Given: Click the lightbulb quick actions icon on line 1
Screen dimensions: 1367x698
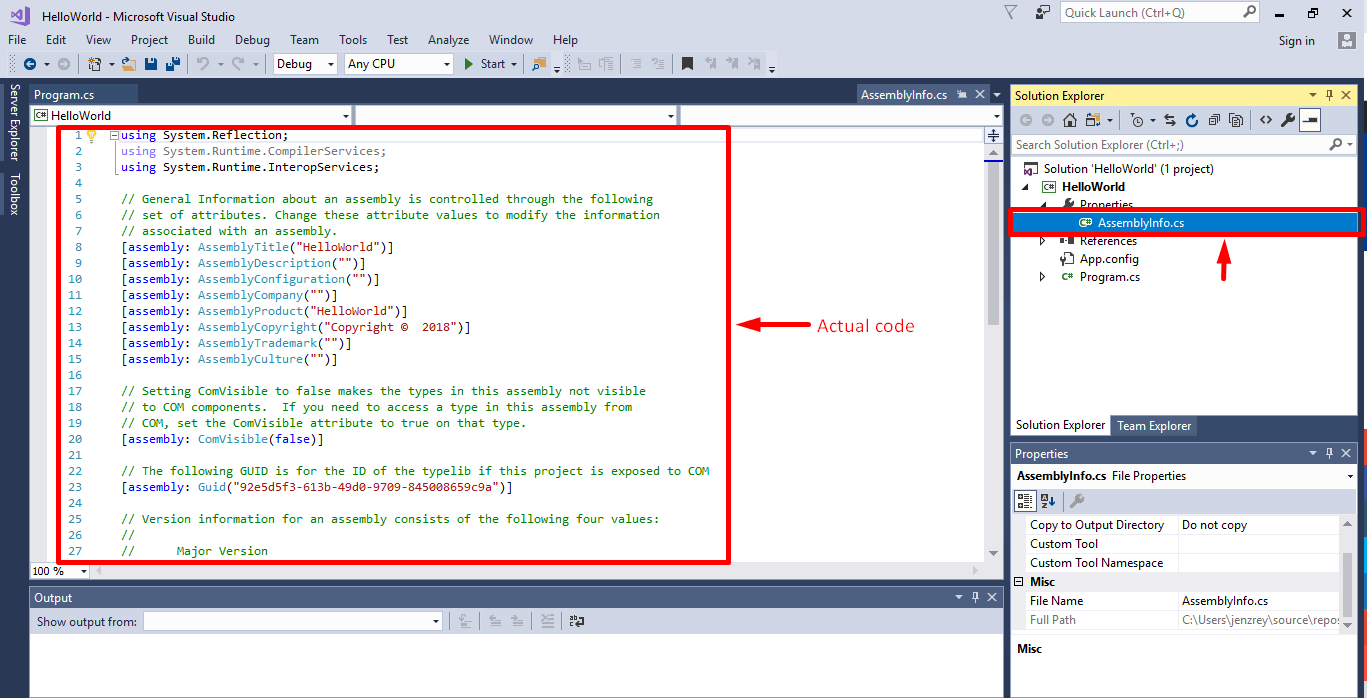Looking at the screenshot, I should point(92,135).
